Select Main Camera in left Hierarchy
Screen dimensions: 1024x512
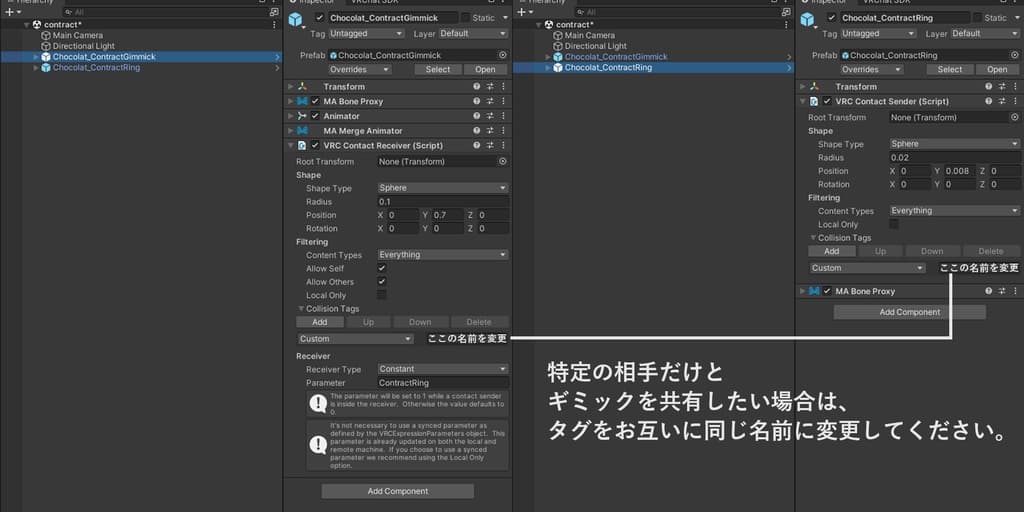coord(78,35)
